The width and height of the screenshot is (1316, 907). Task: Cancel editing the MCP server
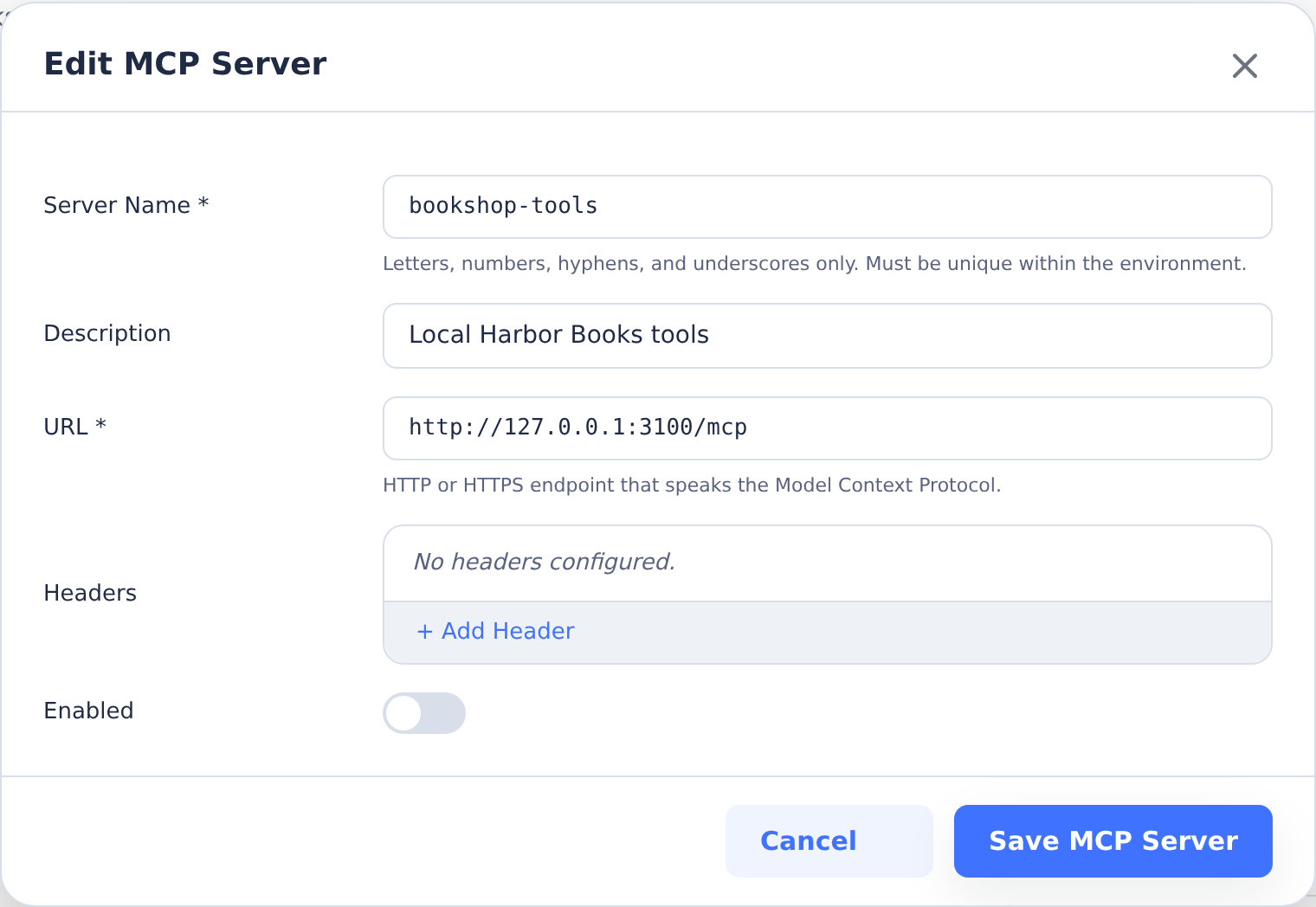(x=829, y=841)
